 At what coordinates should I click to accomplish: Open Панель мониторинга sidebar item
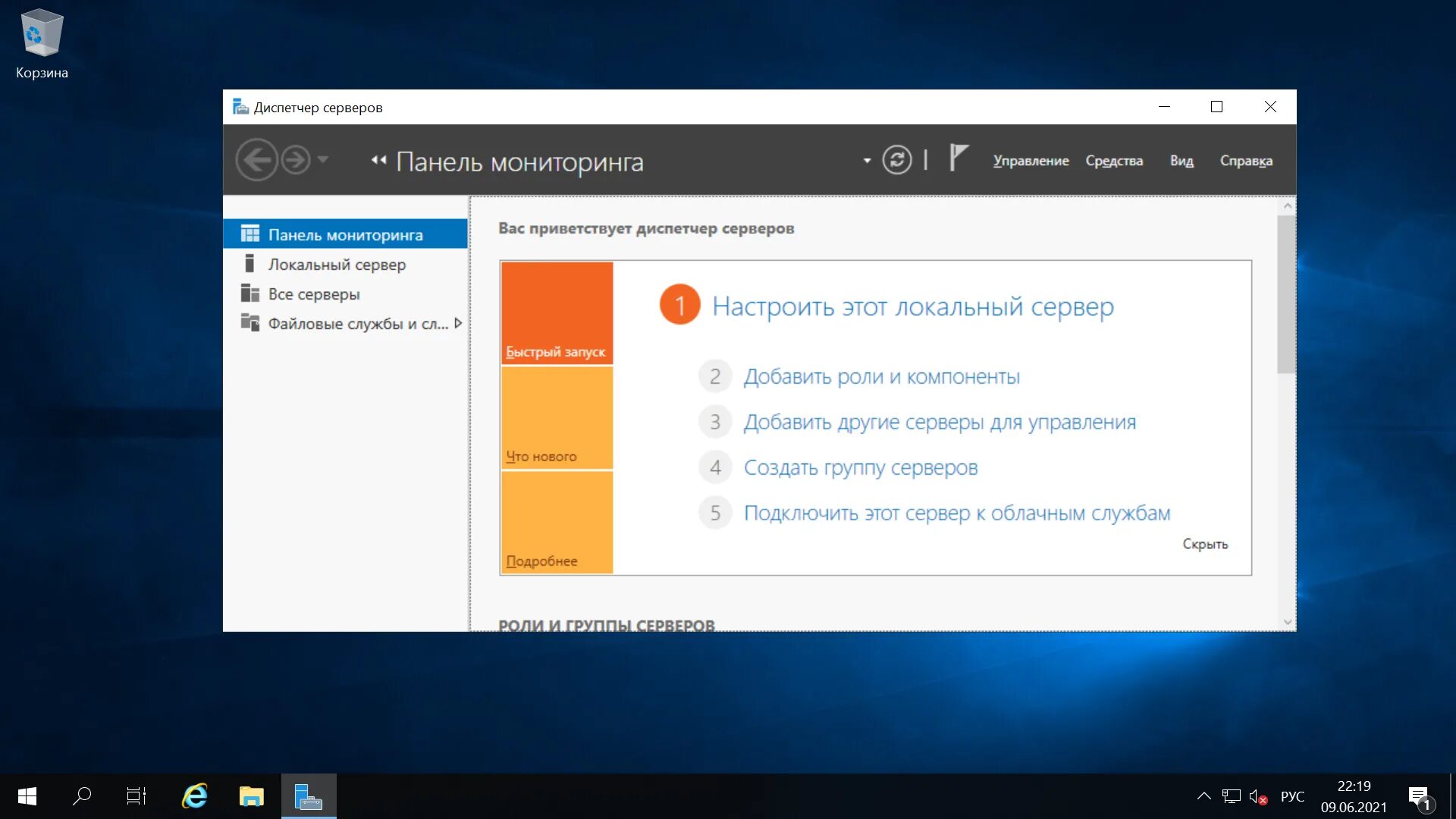(x=345, y=235)
